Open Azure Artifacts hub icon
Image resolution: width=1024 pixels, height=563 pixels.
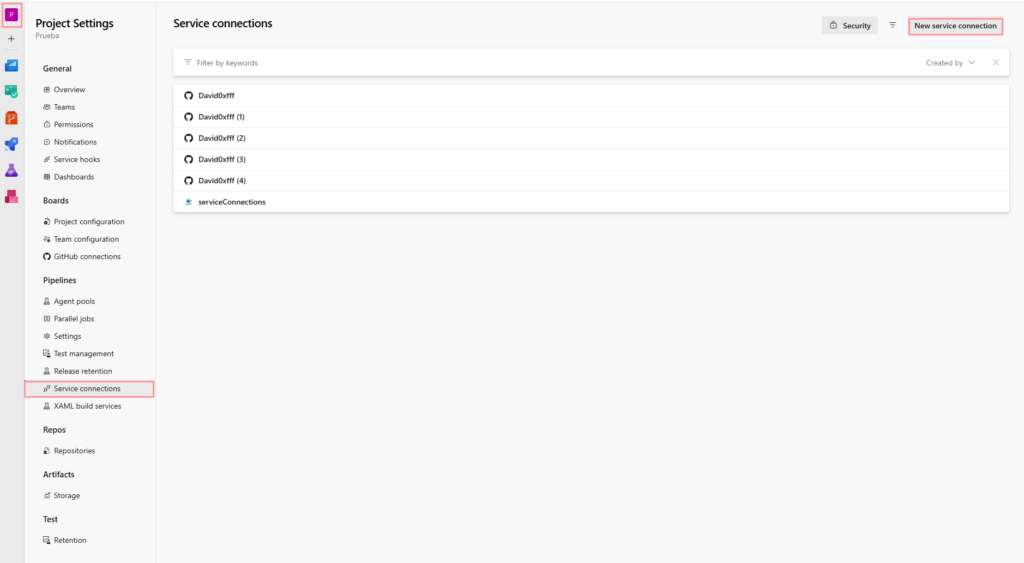pos(11,196)
